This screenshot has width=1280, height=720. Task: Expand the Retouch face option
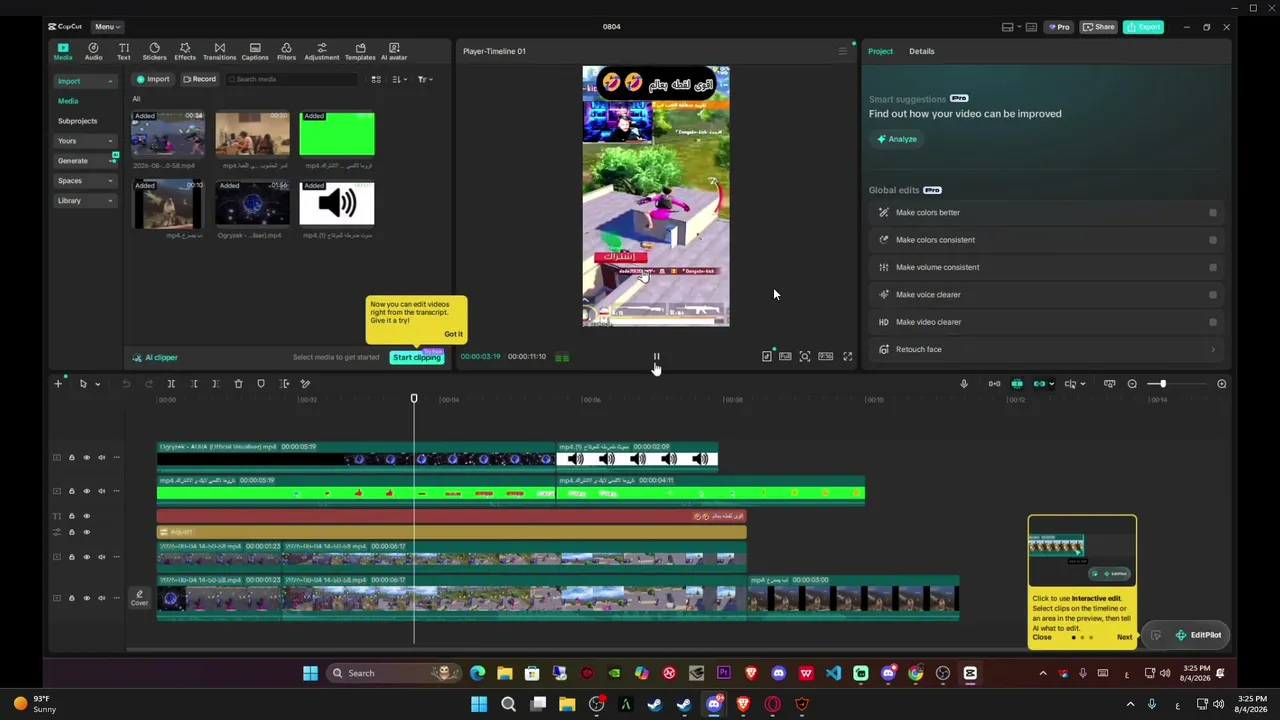point(1044,350)
